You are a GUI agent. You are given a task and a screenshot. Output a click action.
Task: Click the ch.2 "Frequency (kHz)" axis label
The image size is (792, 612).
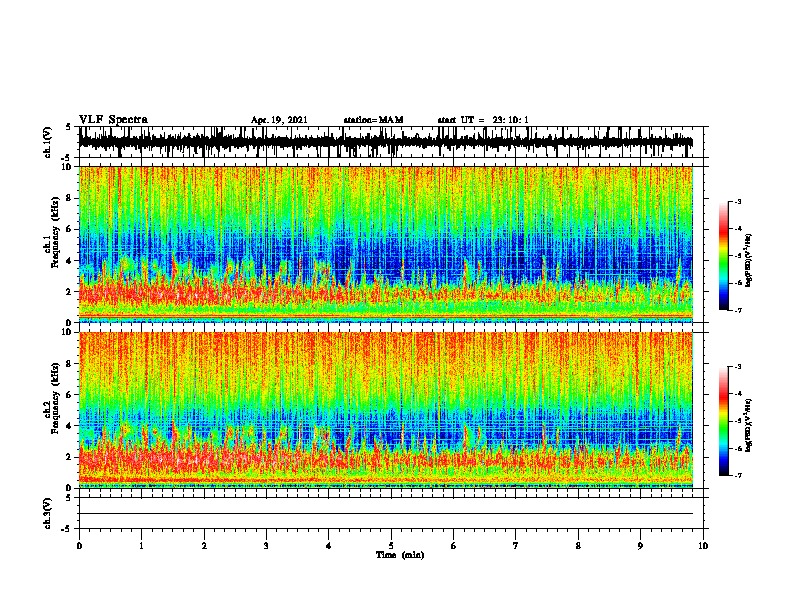click(55, 398)
